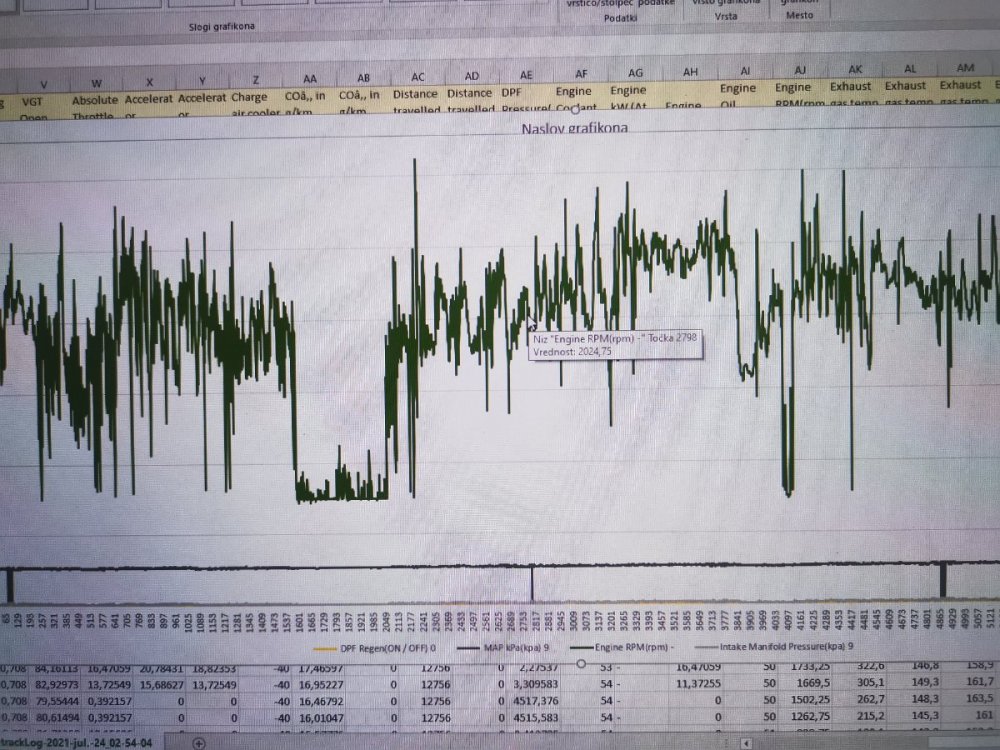Click the chart's top middle resize handle
The width and height of the screenshot is (1000, 750).
point(576,110)
